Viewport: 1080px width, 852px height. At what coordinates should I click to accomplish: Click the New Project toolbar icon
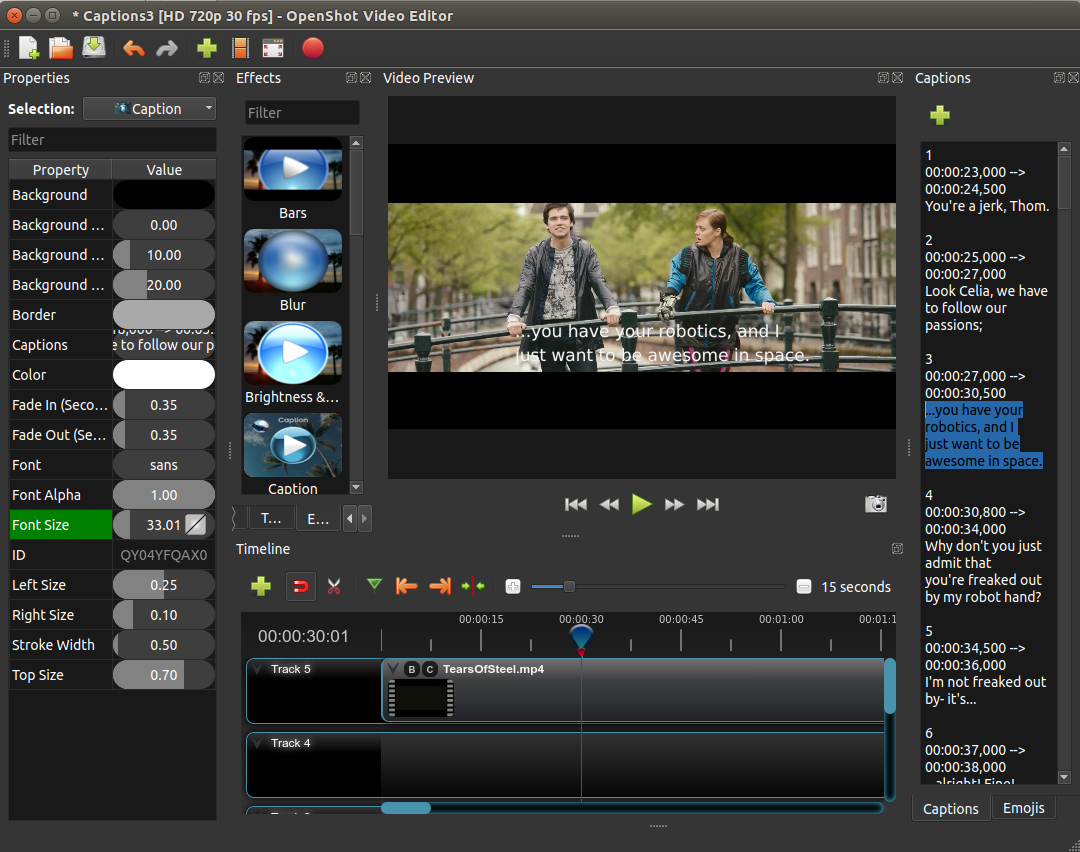coord(28,48)
